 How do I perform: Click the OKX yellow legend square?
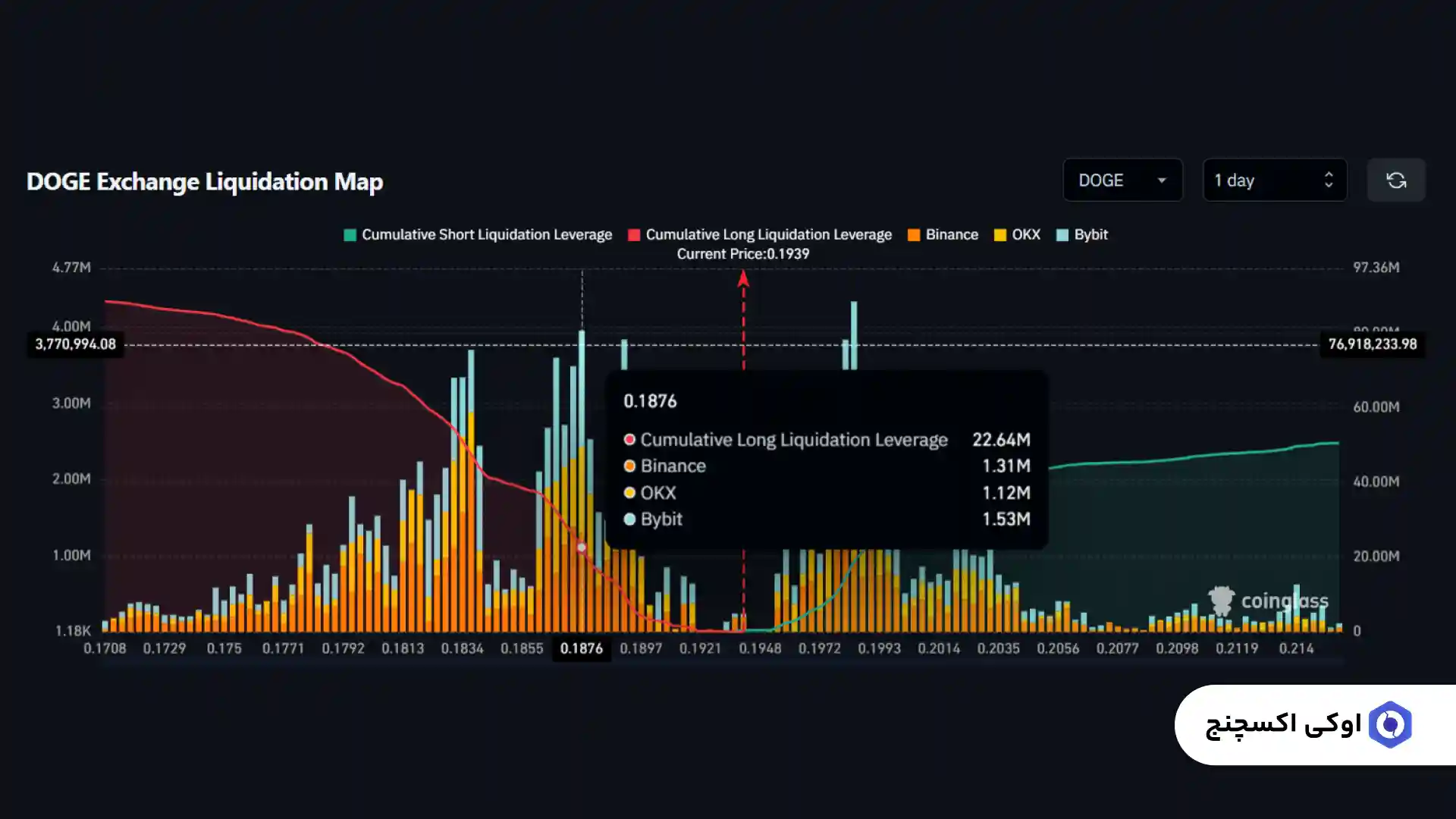[x=1000, y=235]
